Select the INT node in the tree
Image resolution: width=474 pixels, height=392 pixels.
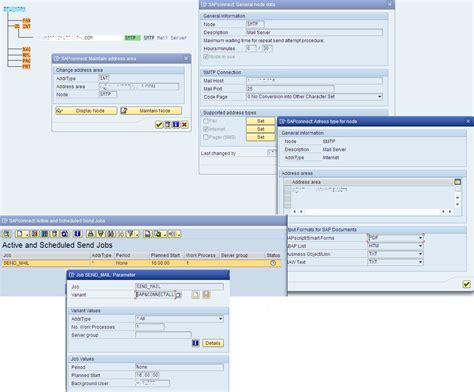pos(26,26)
